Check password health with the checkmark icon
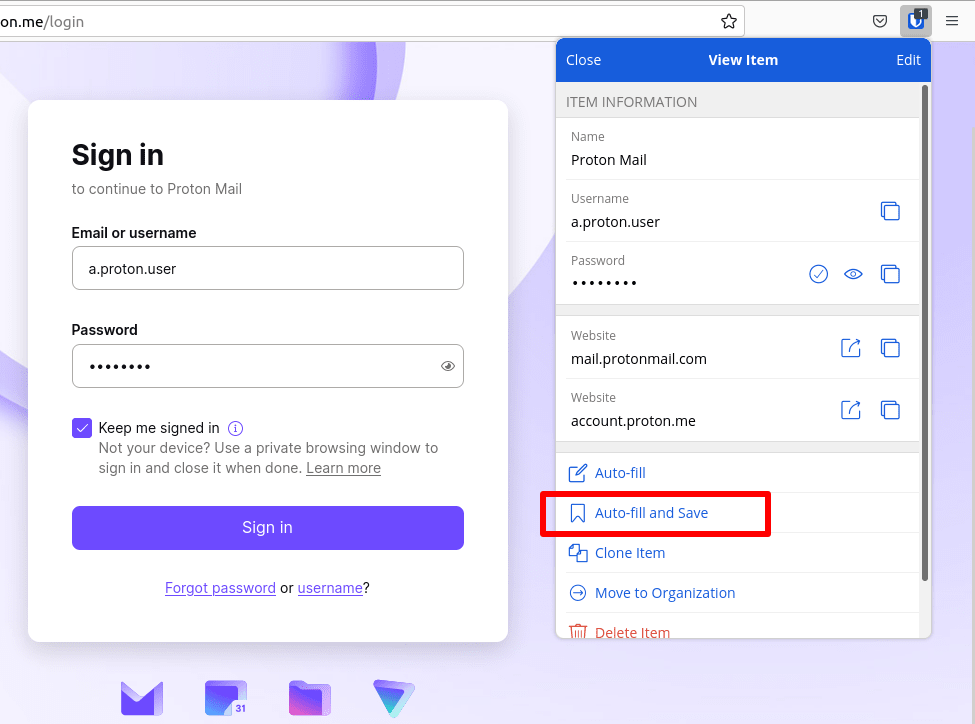The width and height of the screenshot is (975, 724). pos(818,274)
